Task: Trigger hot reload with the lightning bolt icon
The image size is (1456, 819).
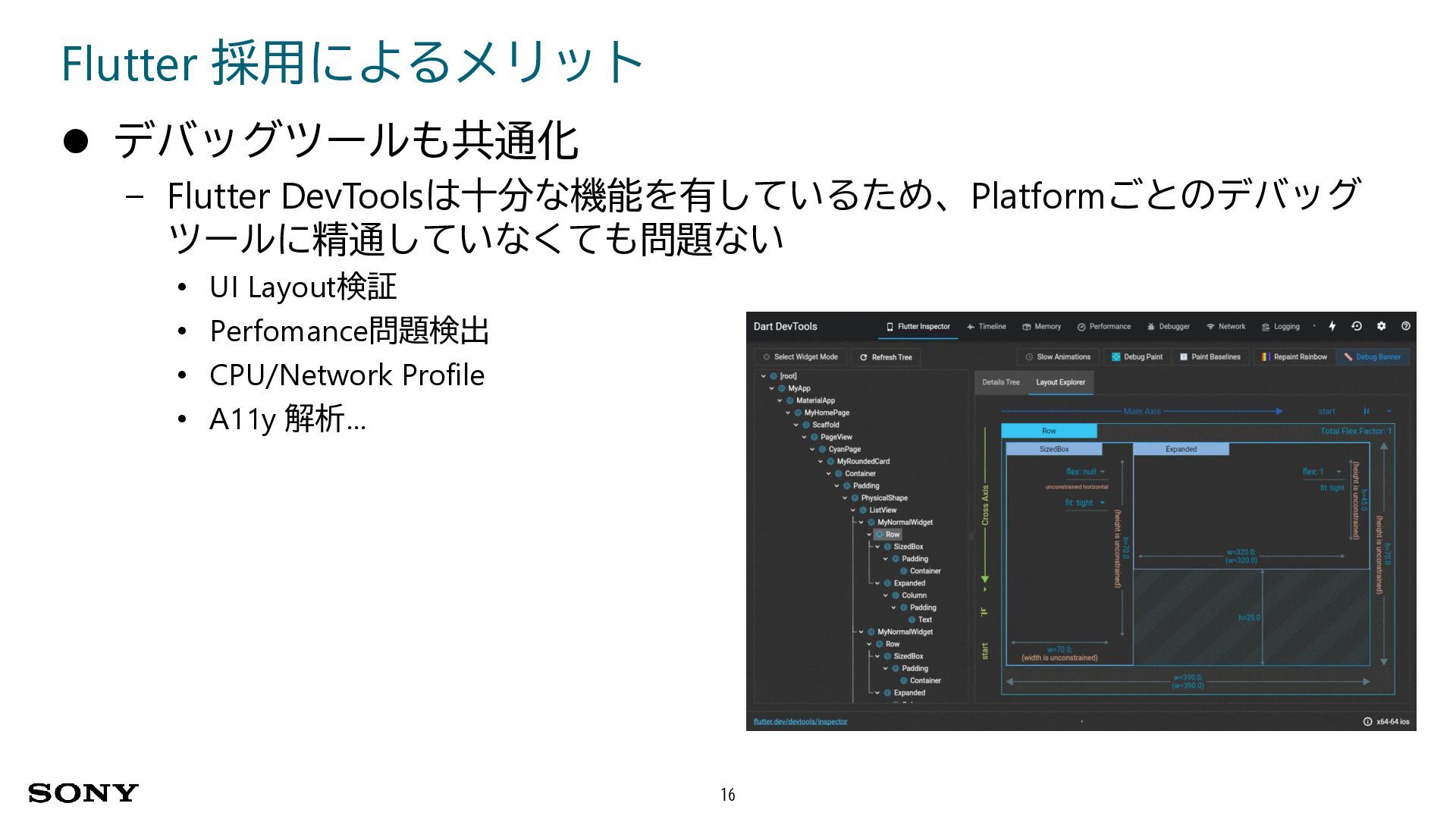Action: 1332,326
